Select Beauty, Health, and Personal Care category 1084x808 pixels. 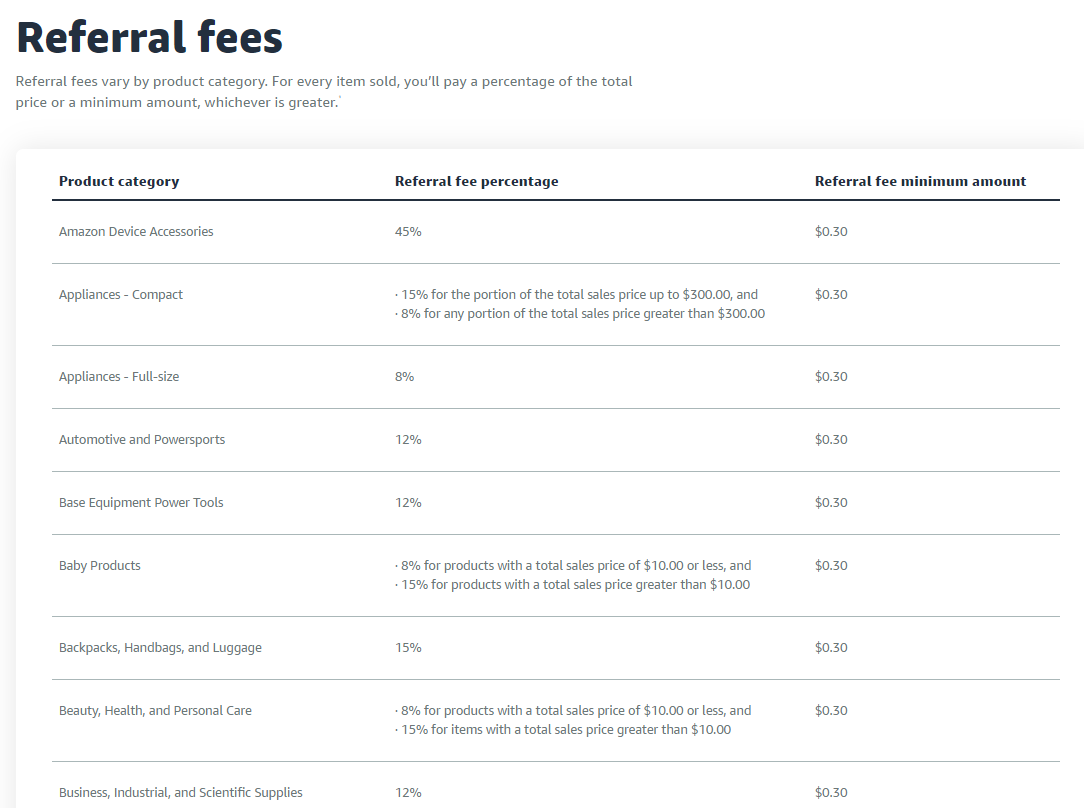click(x=155, y=710)
